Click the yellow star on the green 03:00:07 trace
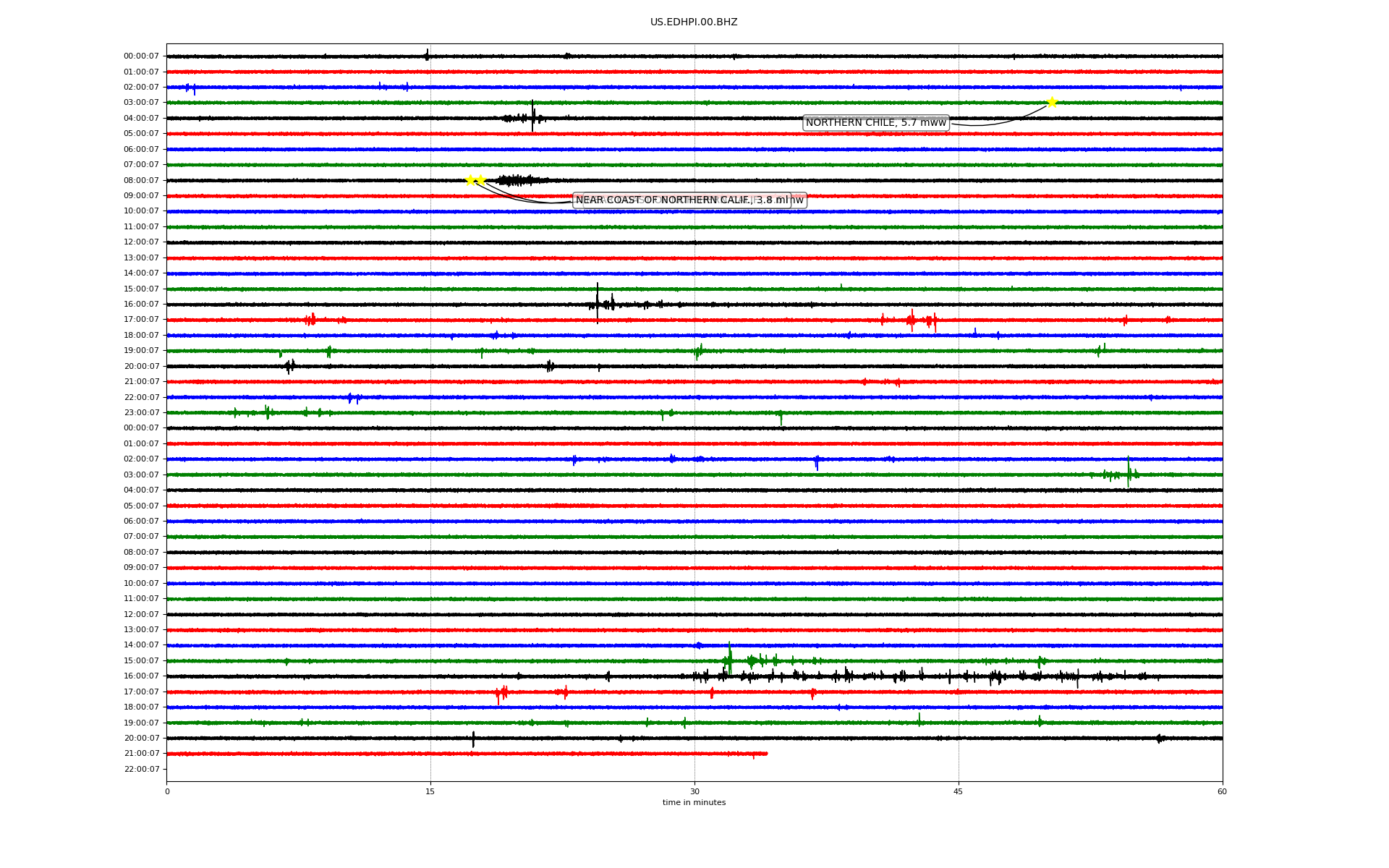The image size is (1389, 868). click(x=1052, y=102)
